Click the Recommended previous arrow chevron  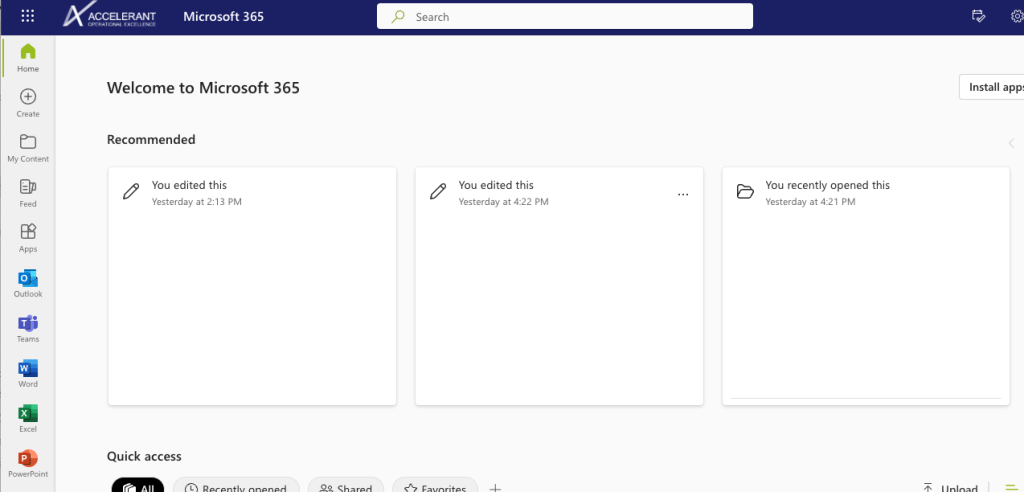point(1011,143)
